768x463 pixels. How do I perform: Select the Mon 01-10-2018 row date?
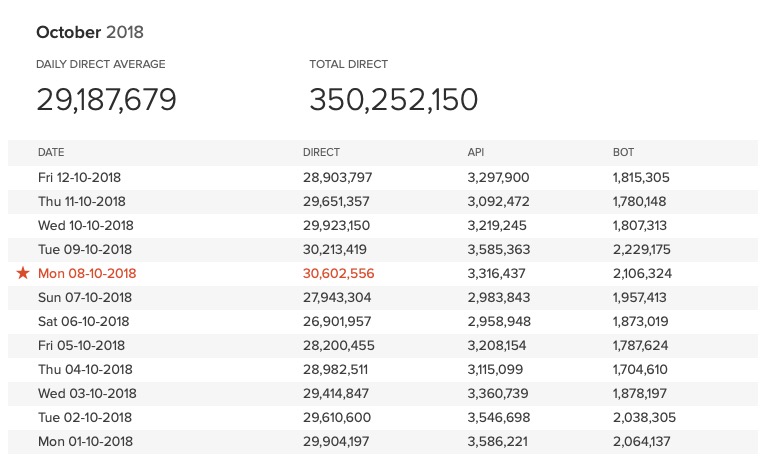point(85,441)
